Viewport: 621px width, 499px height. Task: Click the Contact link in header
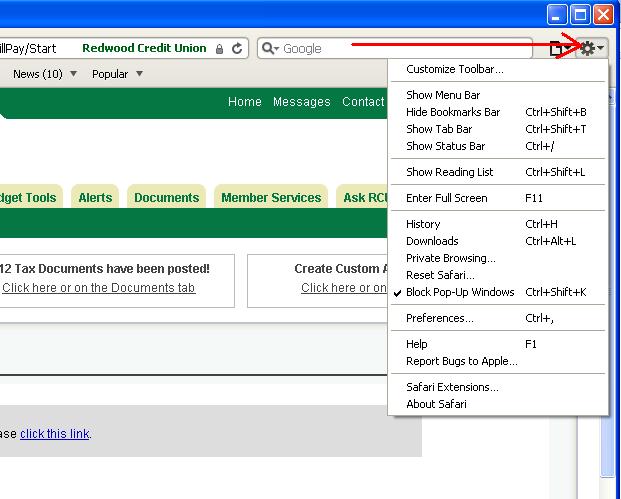364,102
